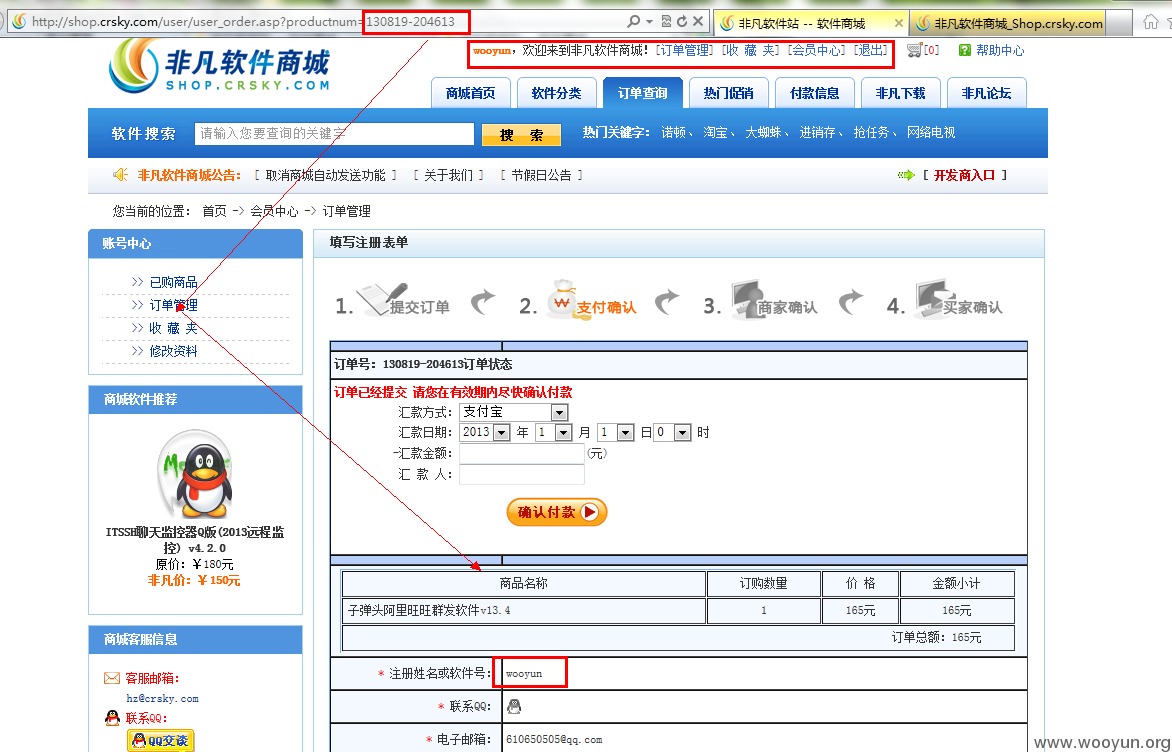Open the shopping cart icon
The width and height of the screenshot is (1172, 752).
[913, 50]
